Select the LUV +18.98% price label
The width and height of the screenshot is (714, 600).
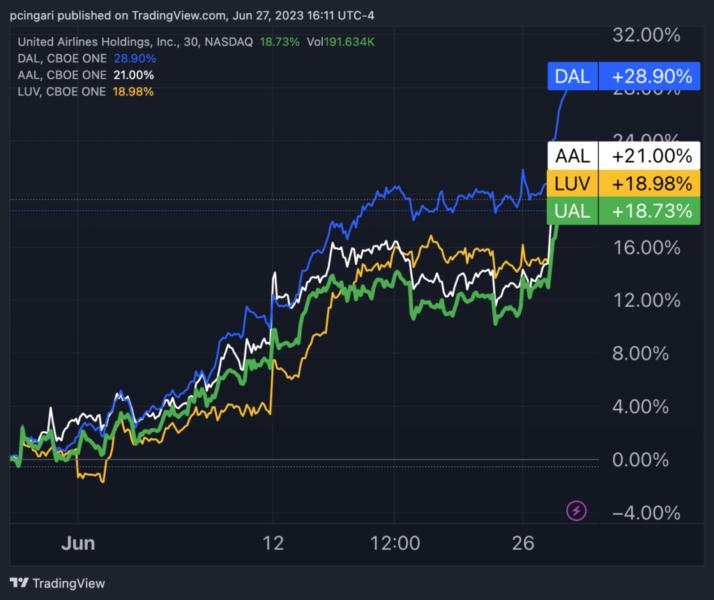[x=623, y=184]
